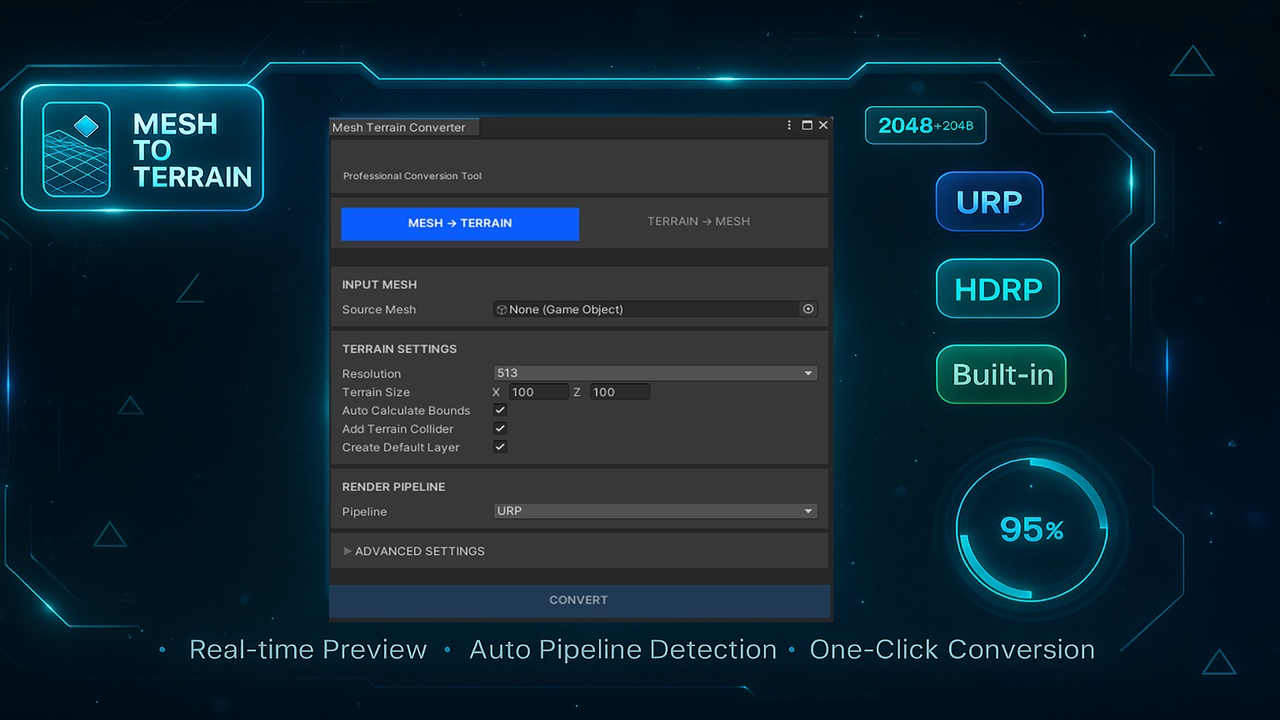Click the INPUT MESH section header
The height and width of the screenshot is (720, 1280).
click(x=379, y=285)
